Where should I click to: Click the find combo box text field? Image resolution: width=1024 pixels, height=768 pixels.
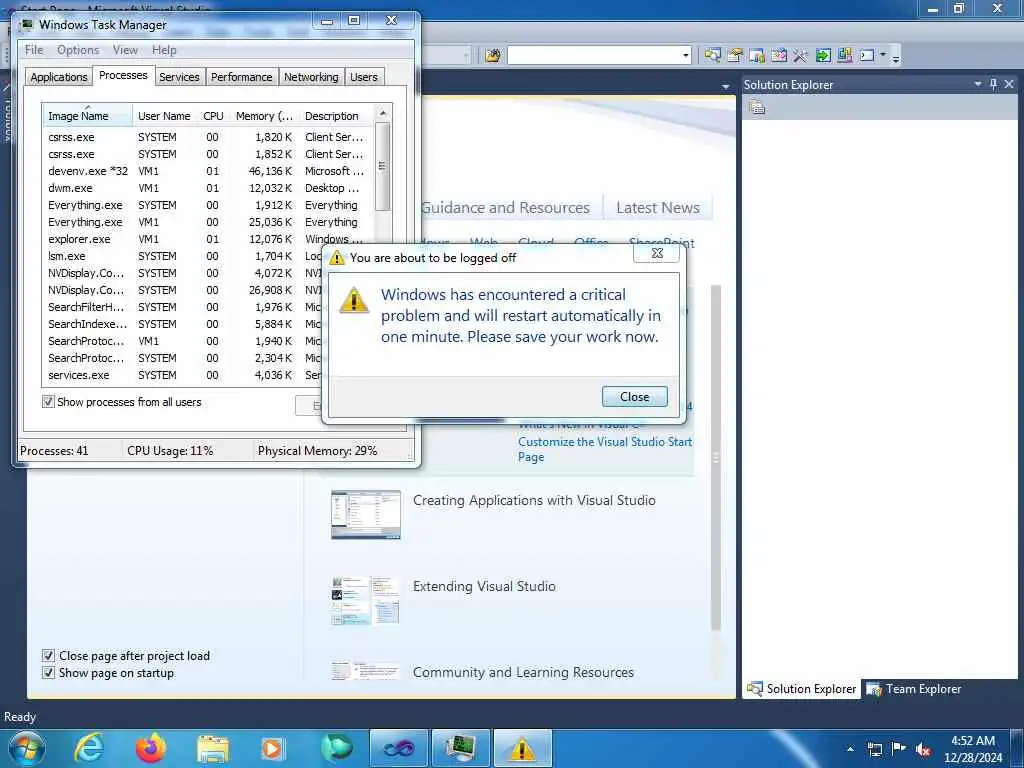[x=594, y=56]
